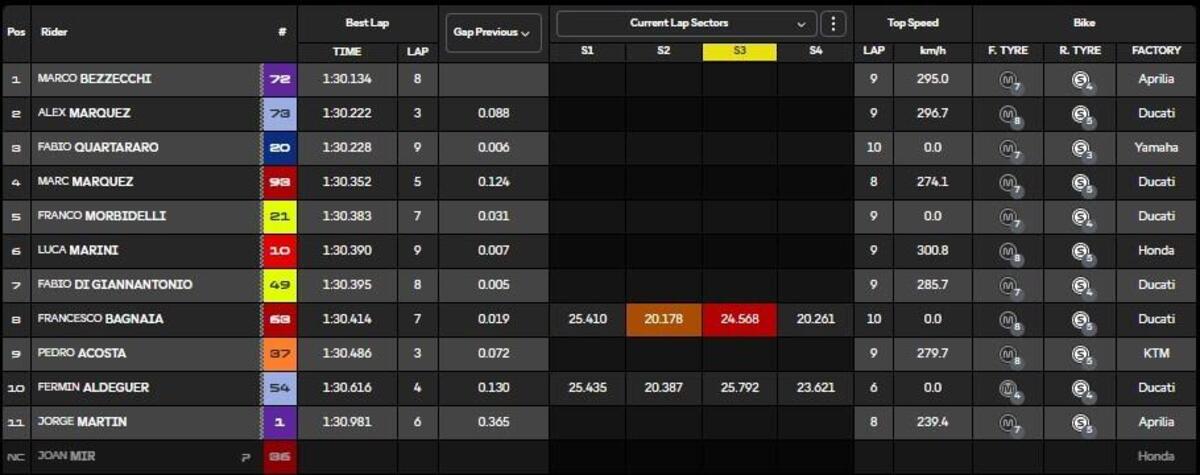Select the S1 sector column header
Image resolution: width=1200 pixels, height=475 pixels.
coord(587,51)
